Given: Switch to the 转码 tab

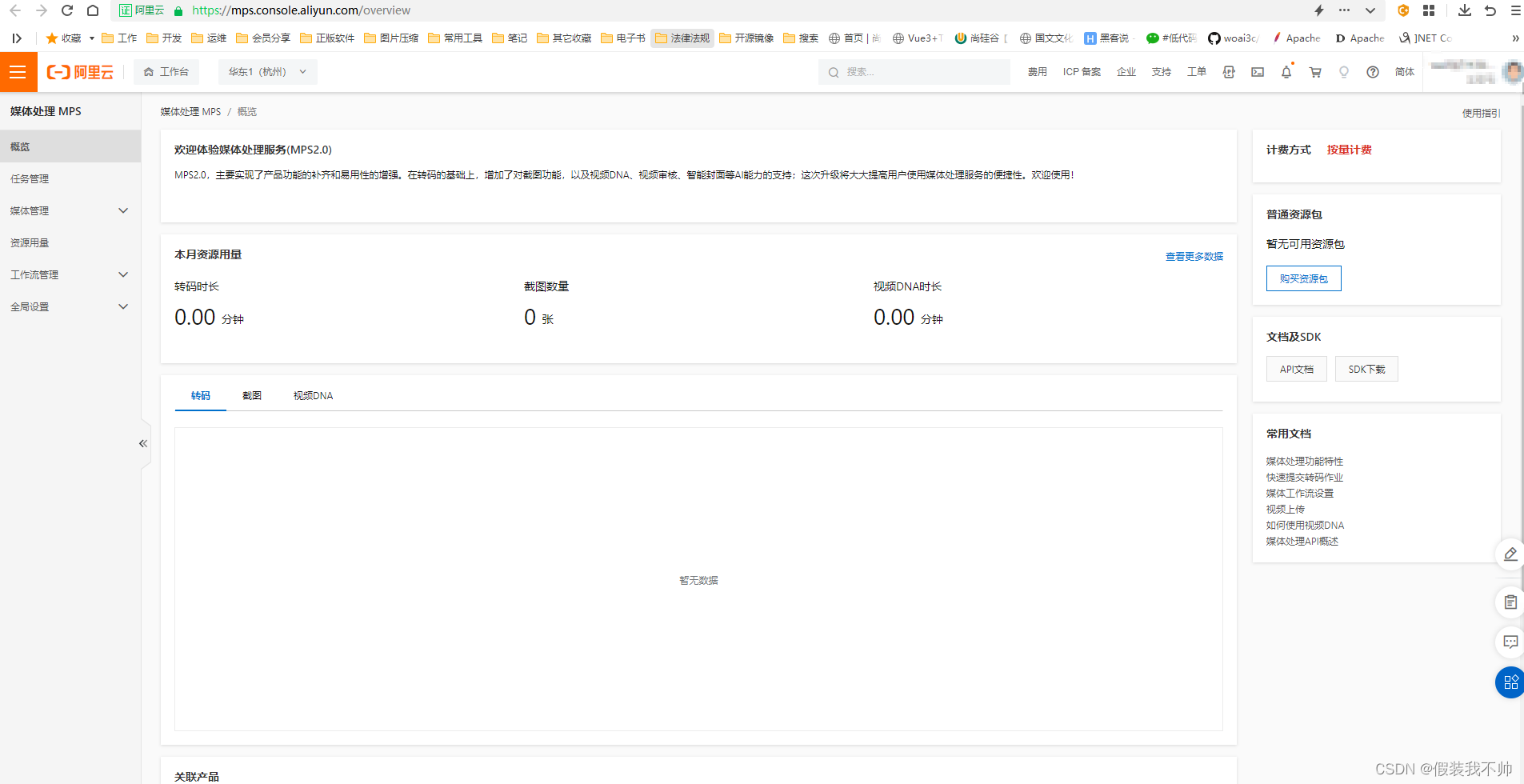Looking at the screenshot, I should pos(201,395).
